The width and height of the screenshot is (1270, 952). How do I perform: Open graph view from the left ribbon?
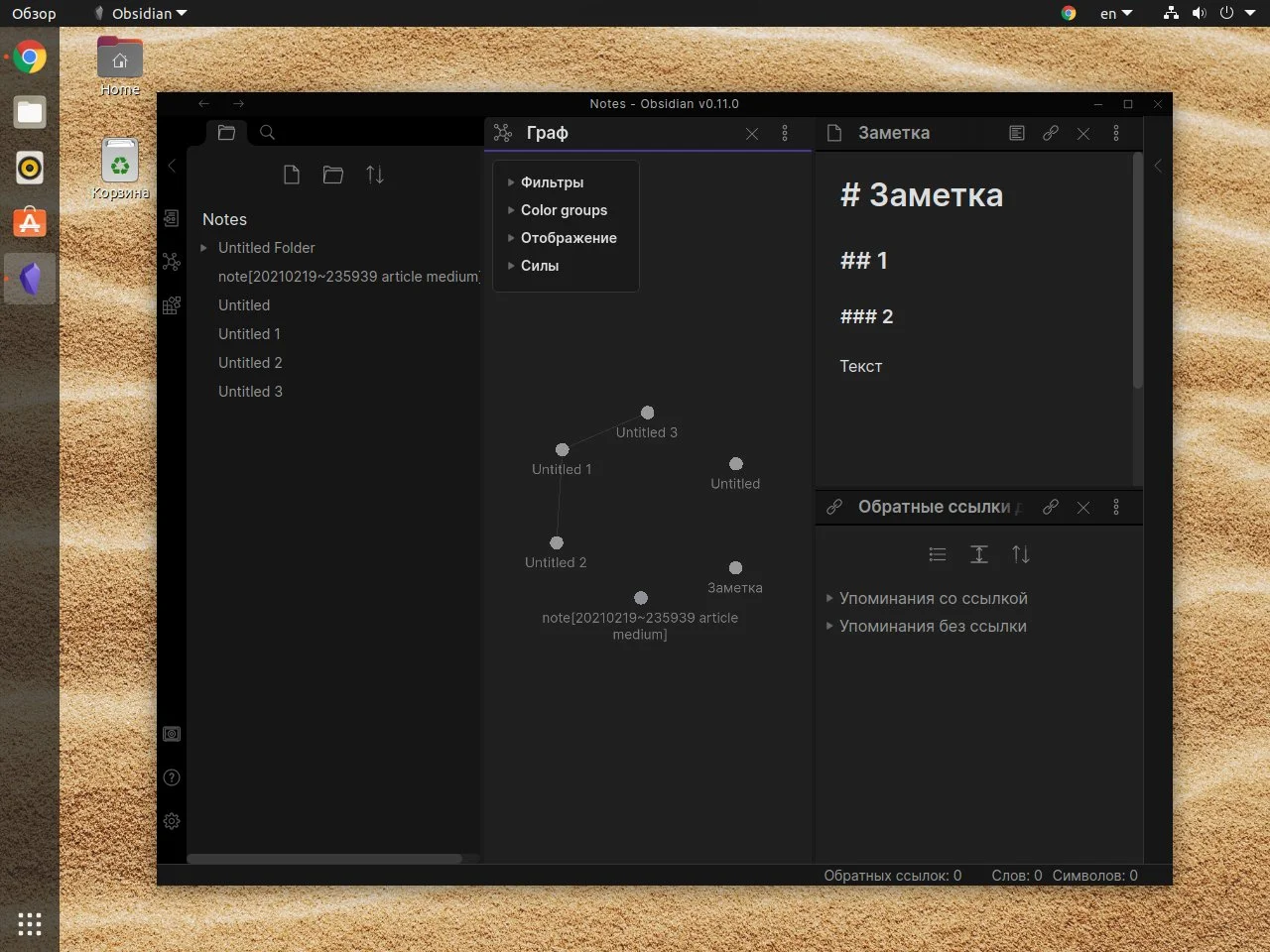click(172, 262)
